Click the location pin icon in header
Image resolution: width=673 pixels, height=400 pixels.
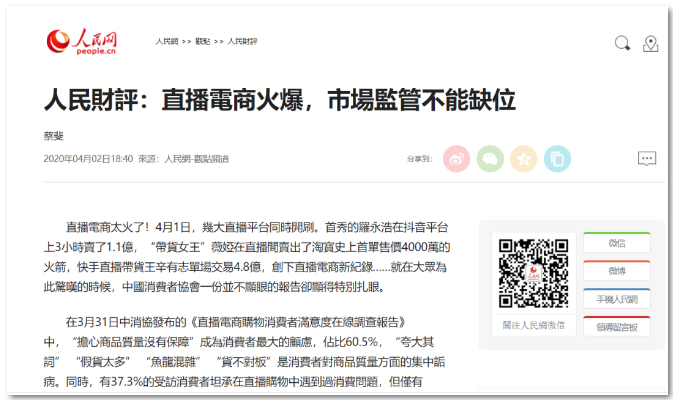[x=651, y=43]
